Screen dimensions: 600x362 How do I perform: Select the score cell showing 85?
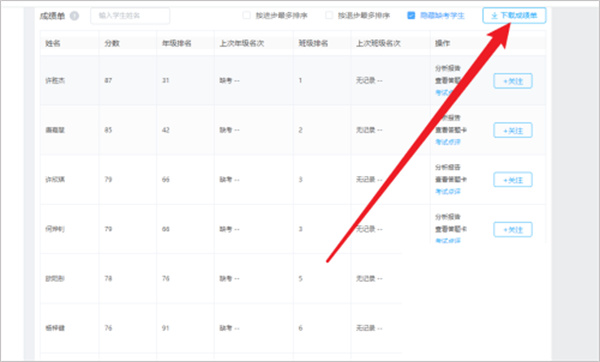(108, 130)
